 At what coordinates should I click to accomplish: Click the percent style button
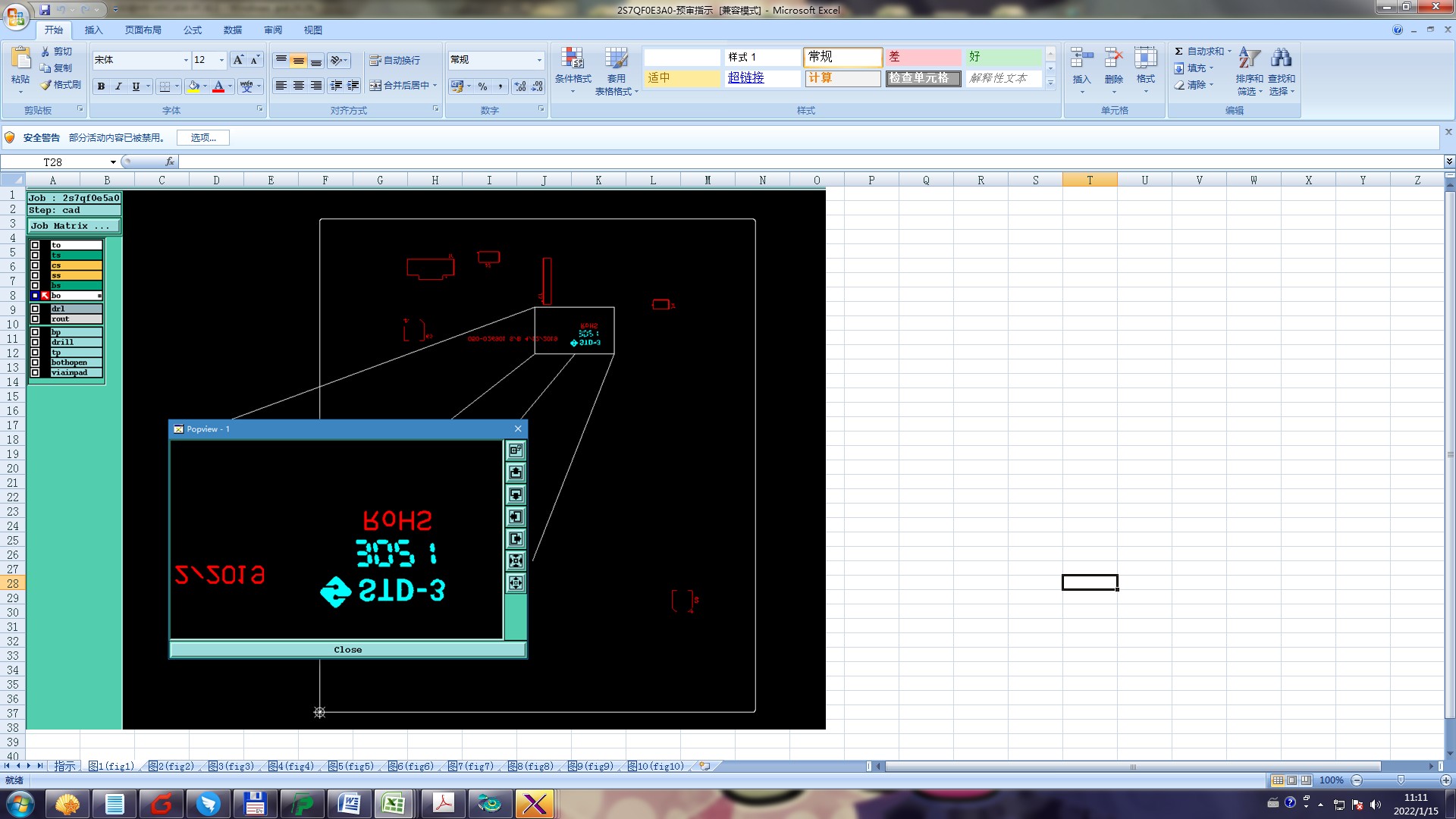(x=482, y=86)
